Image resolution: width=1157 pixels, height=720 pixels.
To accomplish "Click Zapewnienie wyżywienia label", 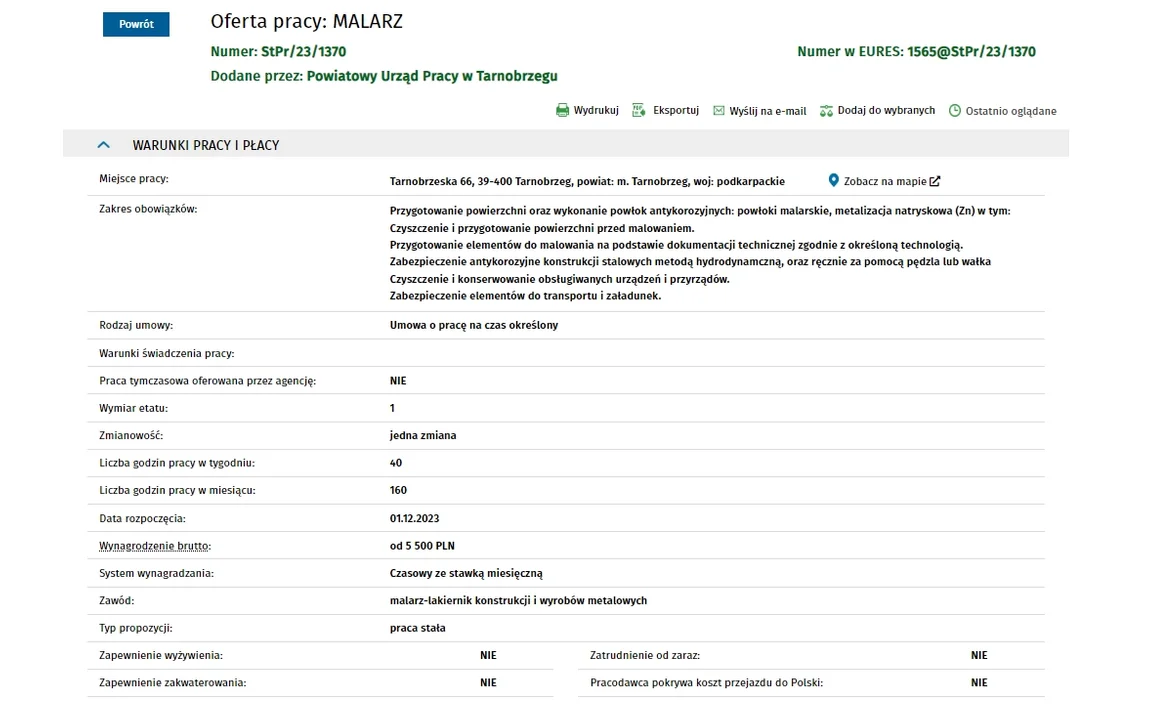I will click(x=161, y=656).
